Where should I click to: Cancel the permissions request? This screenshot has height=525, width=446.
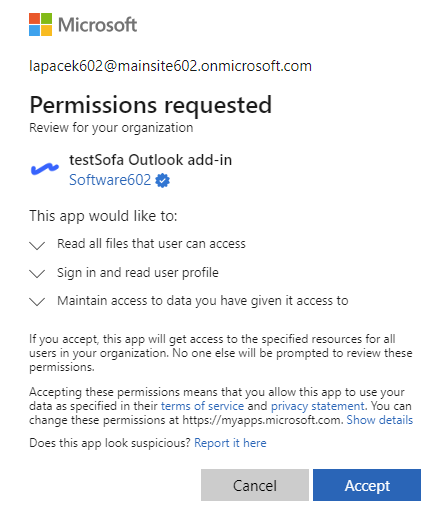click(x=255, y=485)
